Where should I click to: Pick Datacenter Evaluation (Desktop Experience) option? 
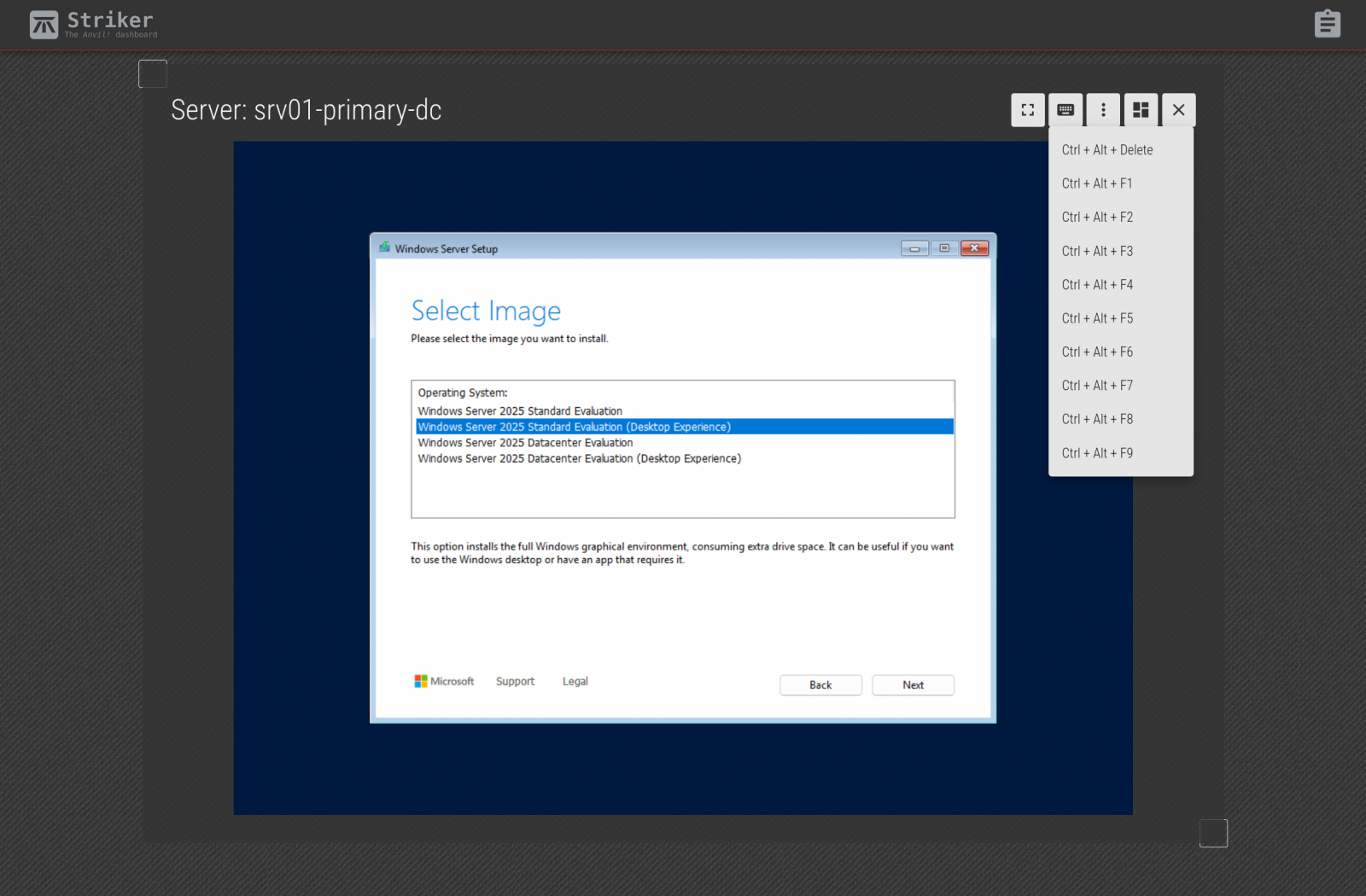[579, 459]
